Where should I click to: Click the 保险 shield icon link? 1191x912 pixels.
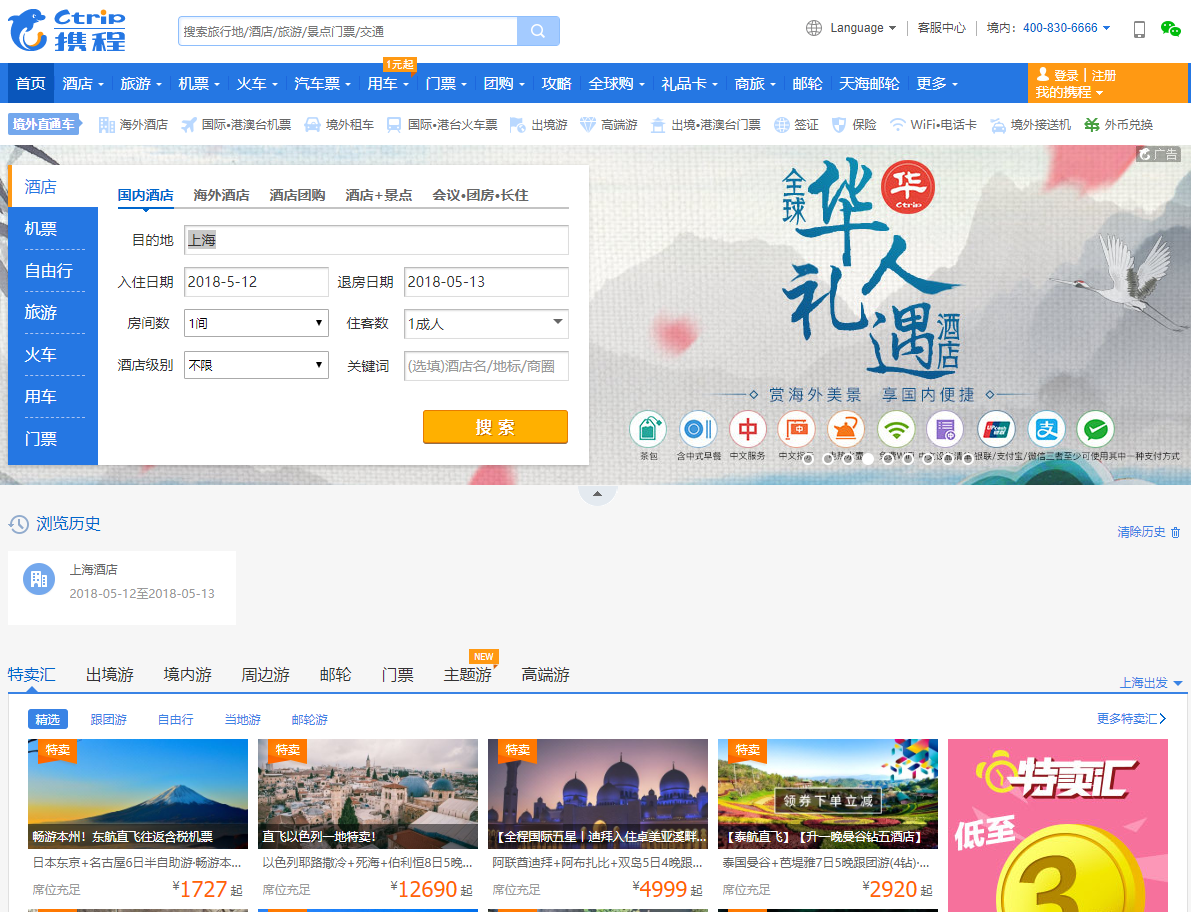tap(840, 125)
